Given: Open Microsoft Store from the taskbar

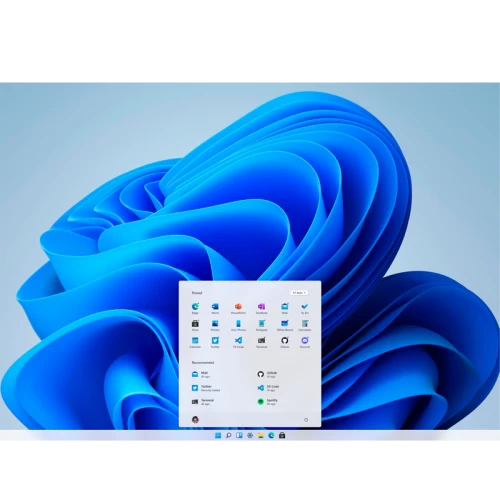Looking at the screenshot, I should [282, 435].
